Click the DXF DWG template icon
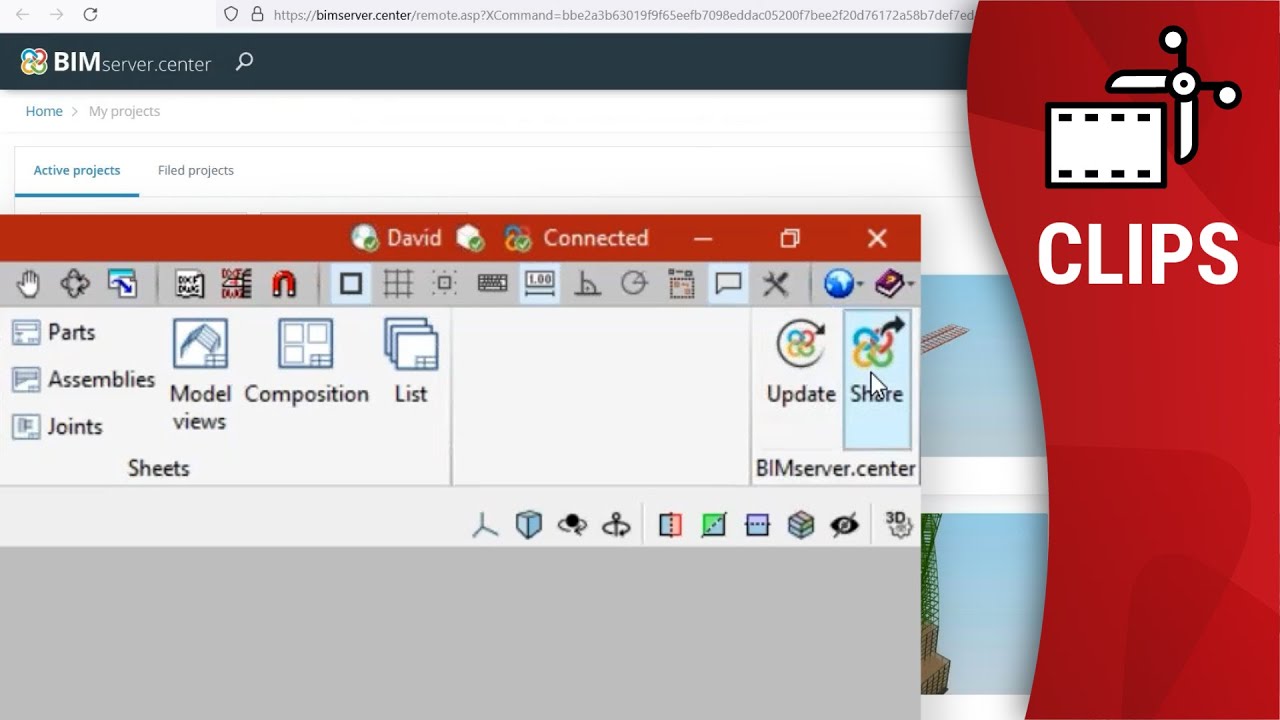 pyautogui.click(x=190, y=284)
